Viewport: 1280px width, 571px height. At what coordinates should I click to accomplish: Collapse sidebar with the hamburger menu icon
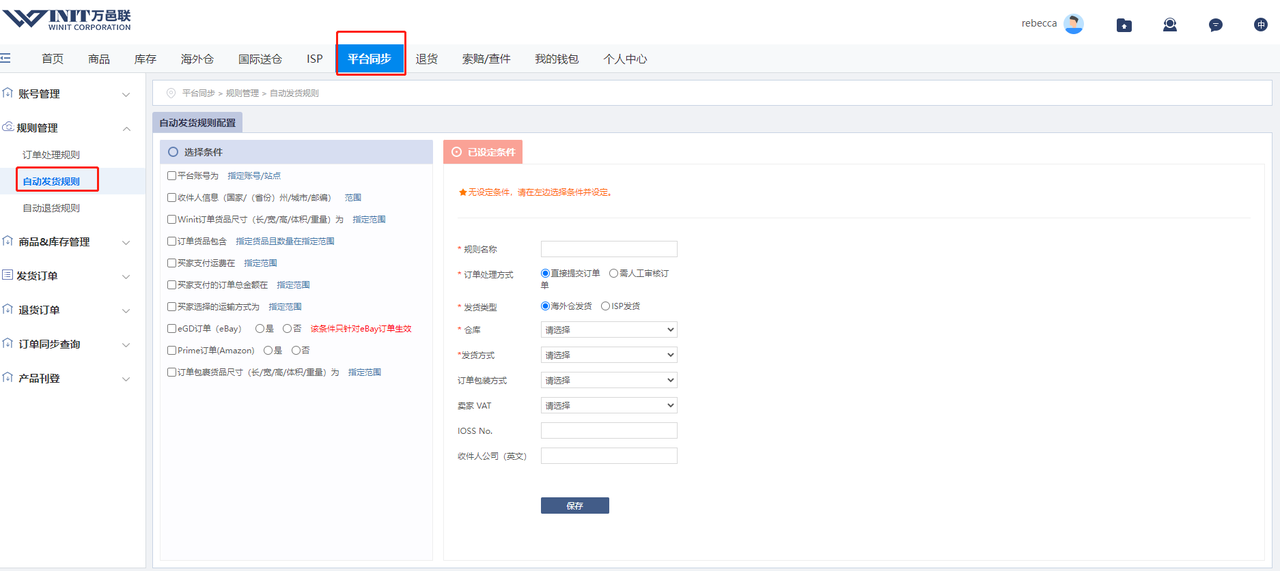pyautogui.click(x=6, y=59)
